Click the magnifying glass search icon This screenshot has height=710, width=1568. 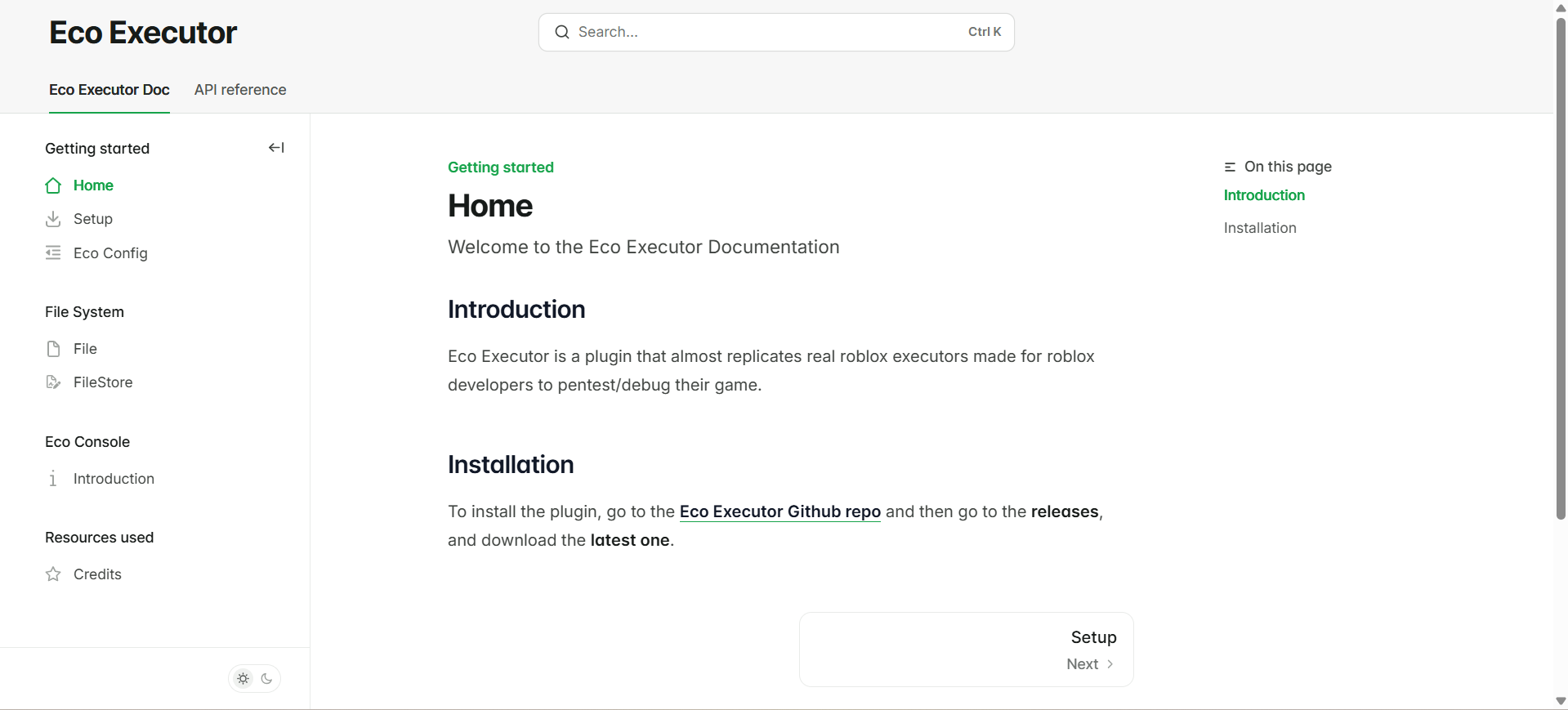coord(562,32)
